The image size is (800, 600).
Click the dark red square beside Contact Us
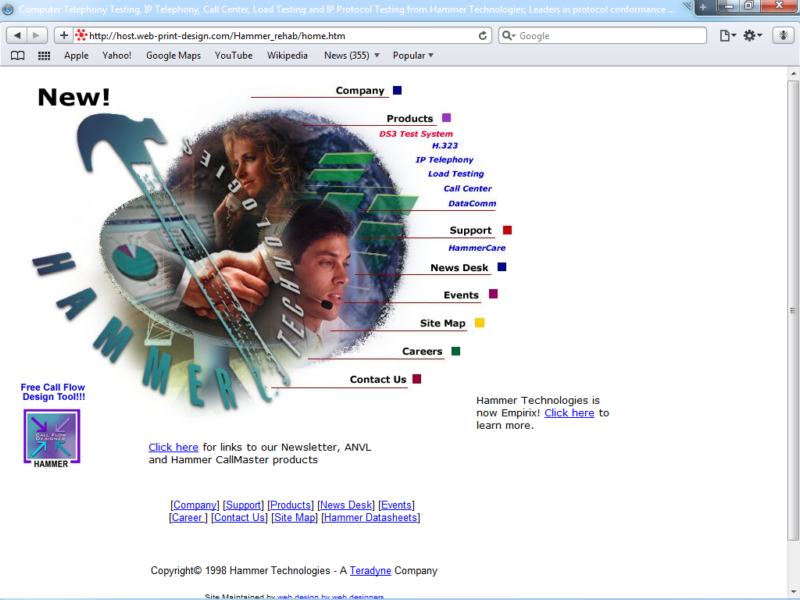(417, 379)
